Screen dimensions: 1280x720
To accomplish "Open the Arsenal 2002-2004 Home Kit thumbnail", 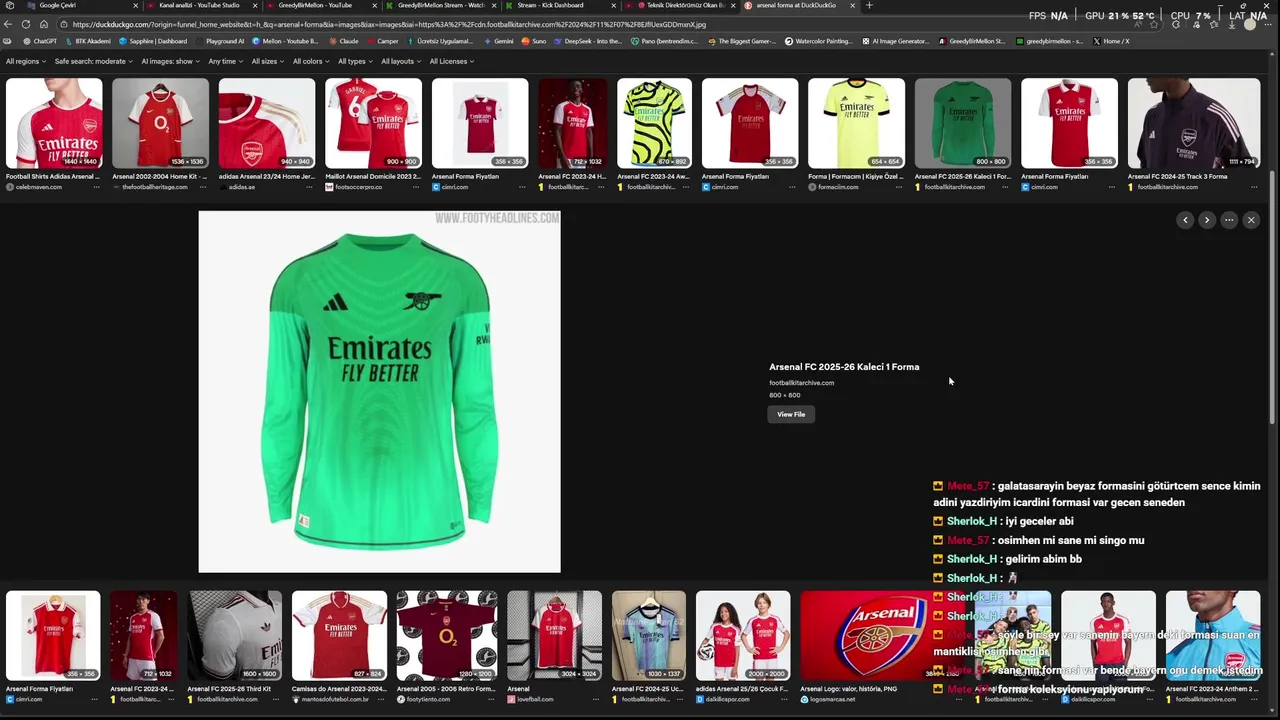I will click(x=161, y=124).
